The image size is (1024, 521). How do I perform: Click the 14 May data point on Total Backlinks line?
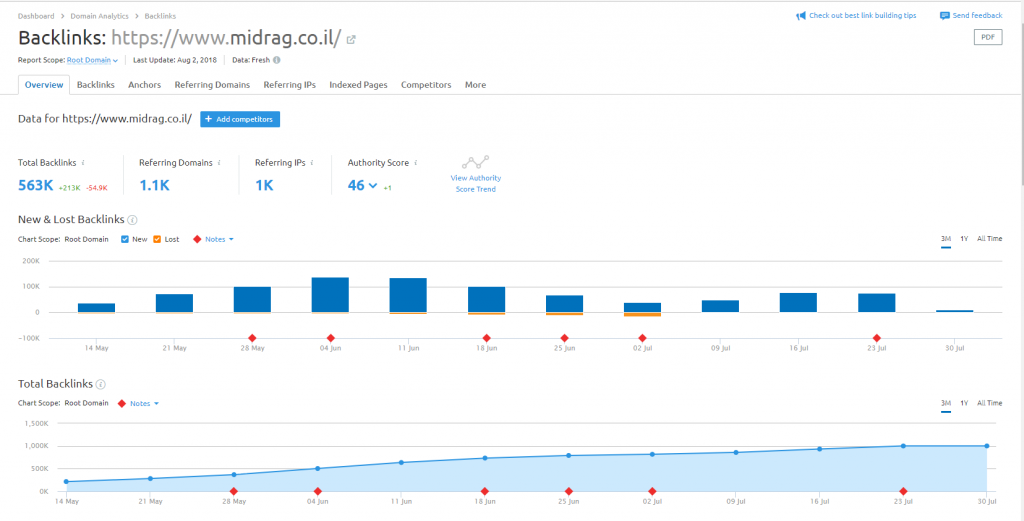(66, 482)
